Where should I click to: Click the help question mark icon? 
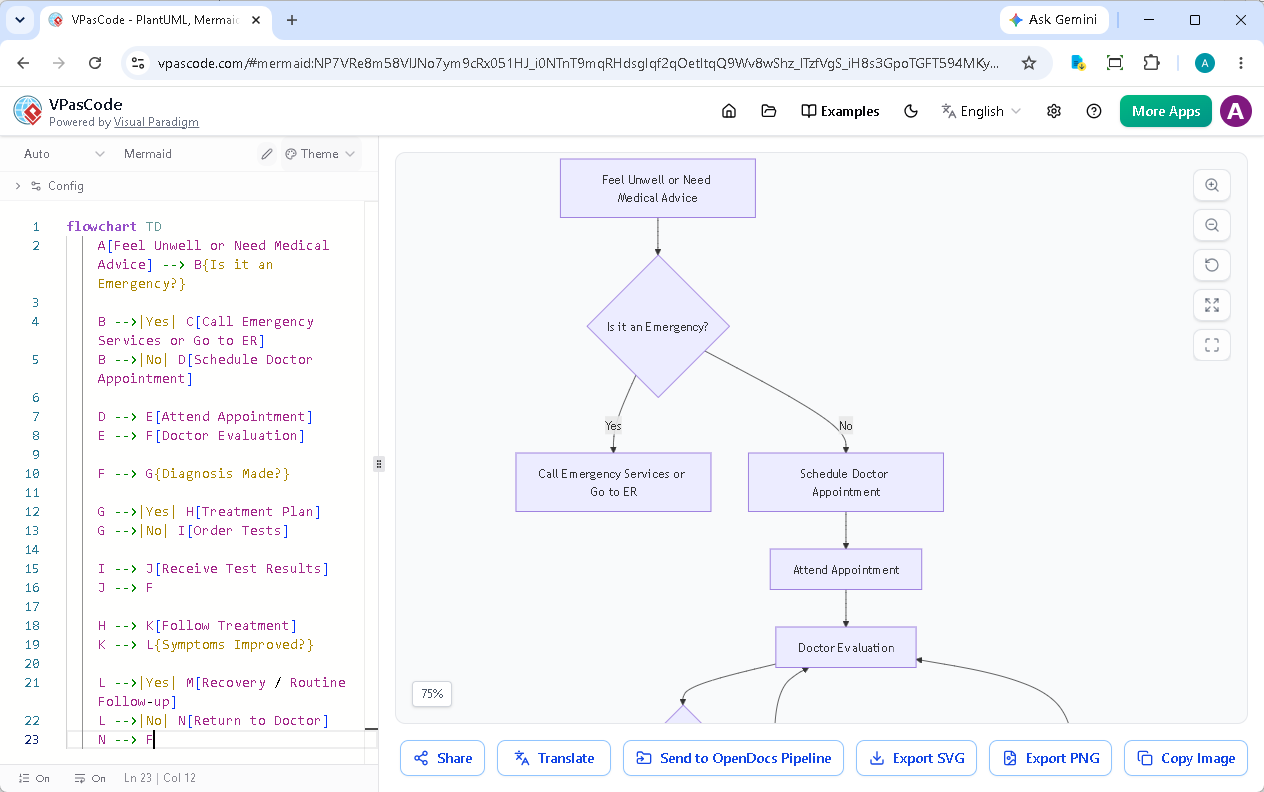(x=1094, y=111)
